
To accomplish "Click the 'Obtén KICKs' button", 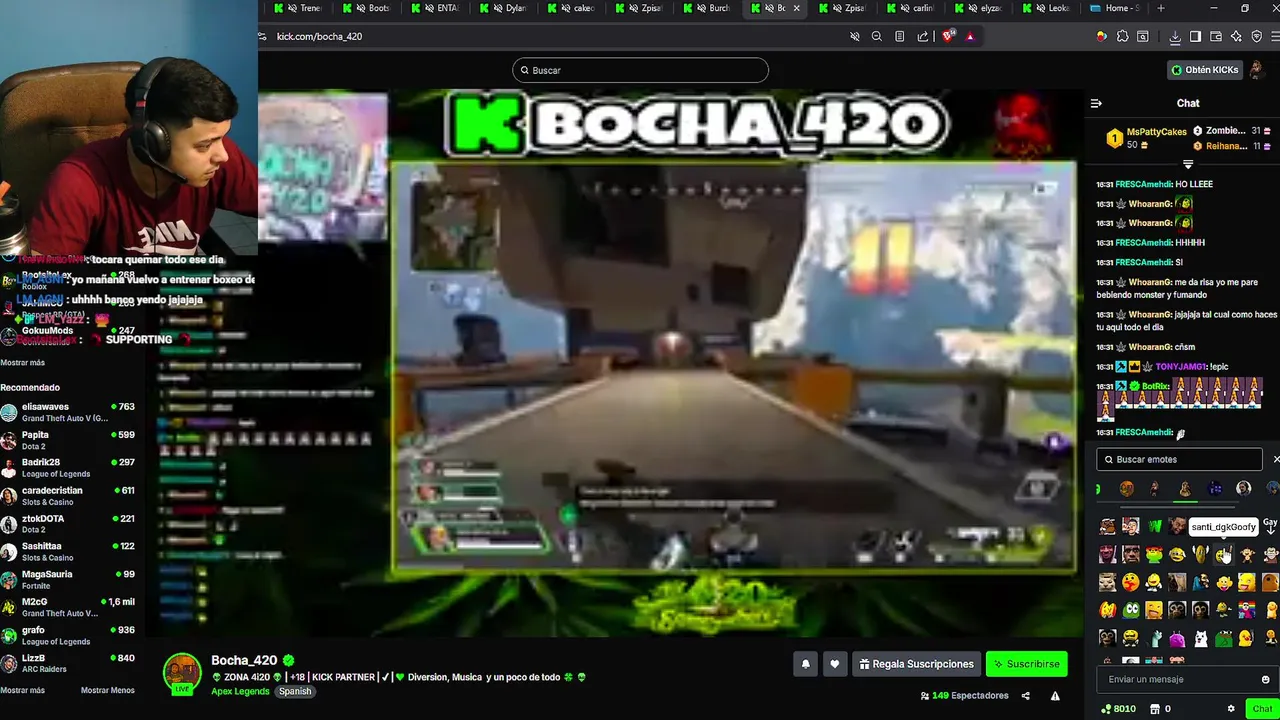I will (1205, 70).
